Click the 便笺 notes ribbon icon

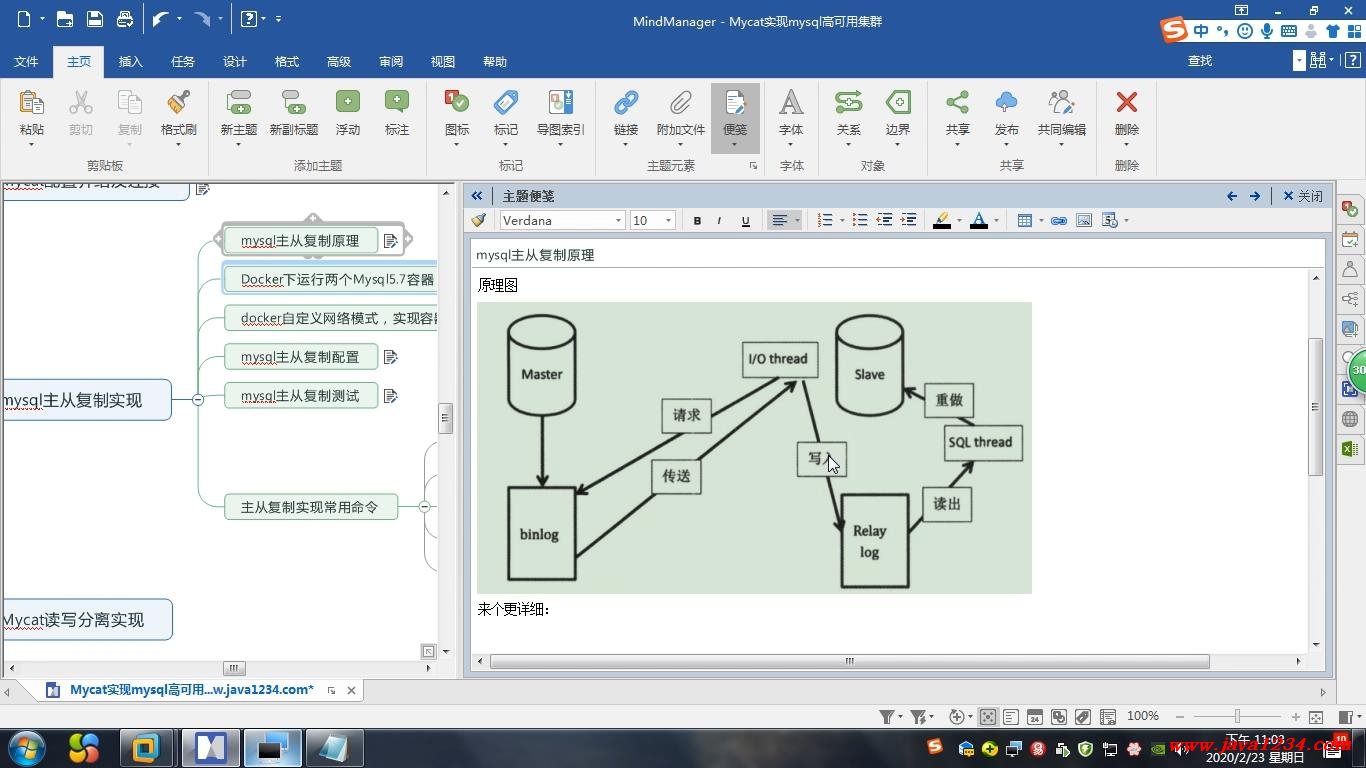pyautogui.click(x=735, y=104)
